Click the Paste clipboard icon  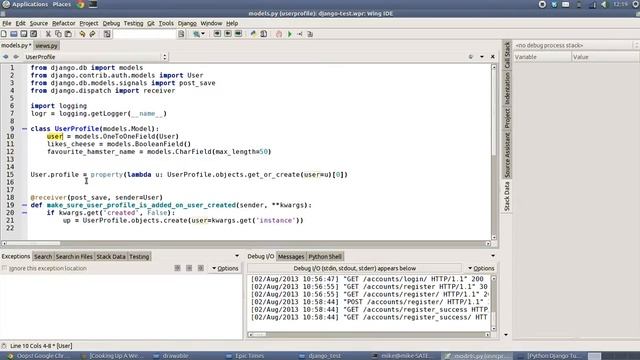[x=68, y=34]
